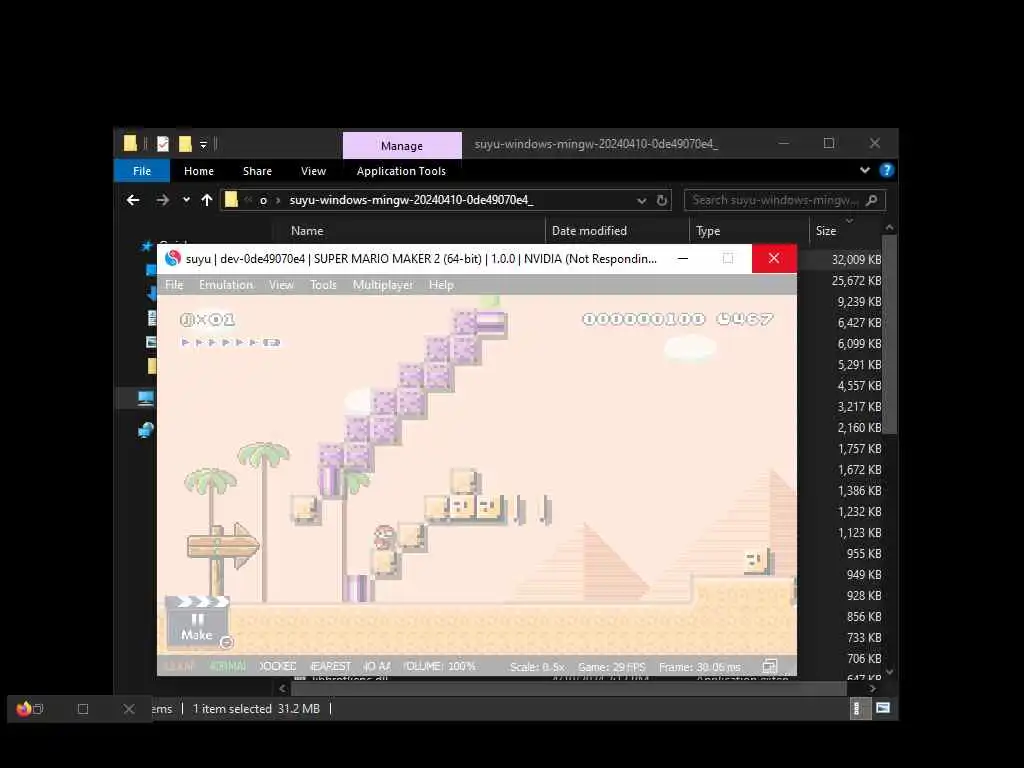
Task: Go back in File Explorer
Action: coord(133,200)
